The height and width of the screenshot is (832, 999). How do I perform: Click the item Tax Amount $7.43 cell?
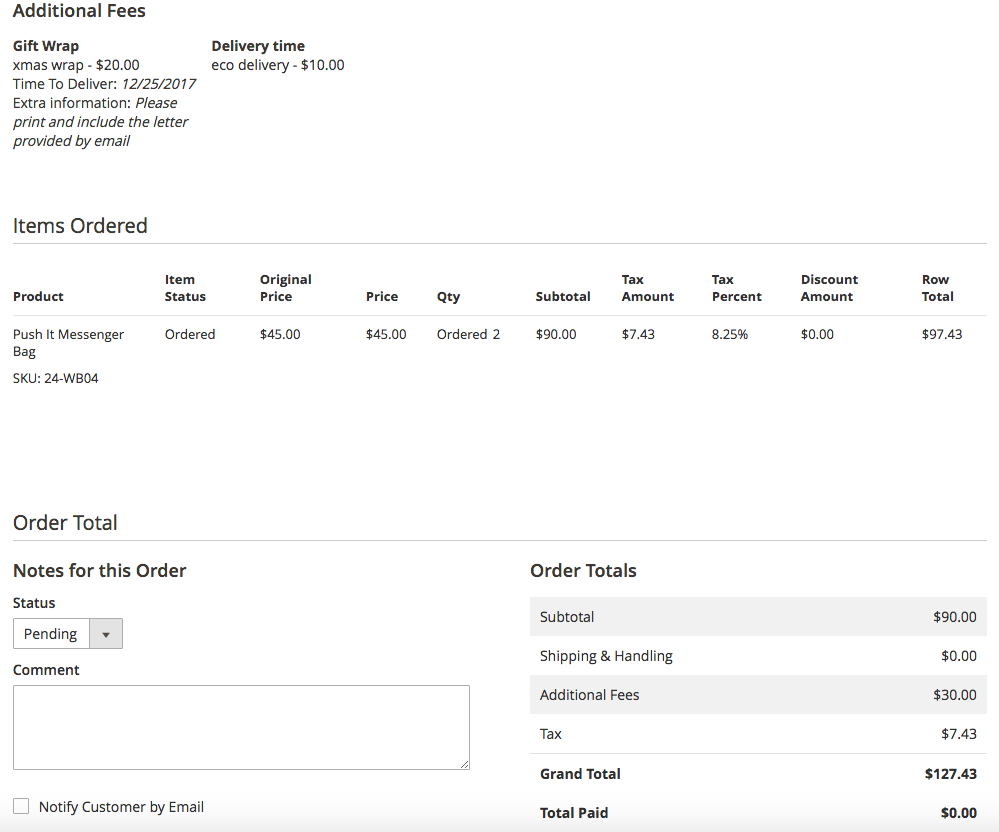click(x=638, y=334)
